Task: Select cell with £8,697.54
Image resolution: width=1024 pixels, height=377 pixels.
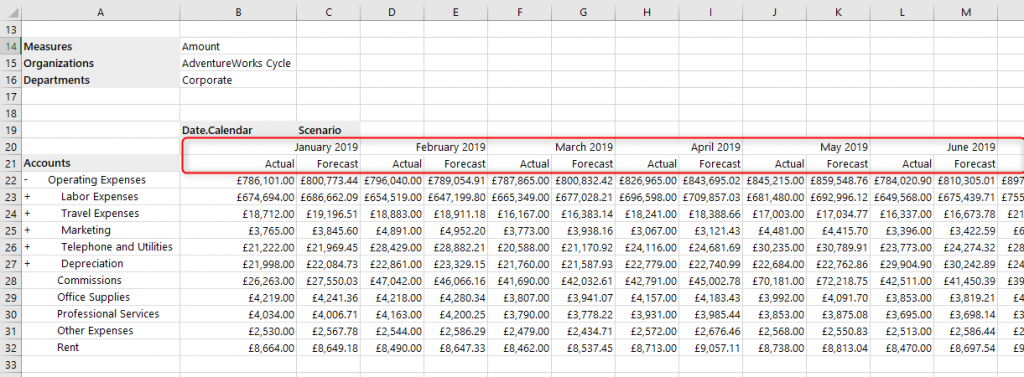Action: click(x=966, y=348)
